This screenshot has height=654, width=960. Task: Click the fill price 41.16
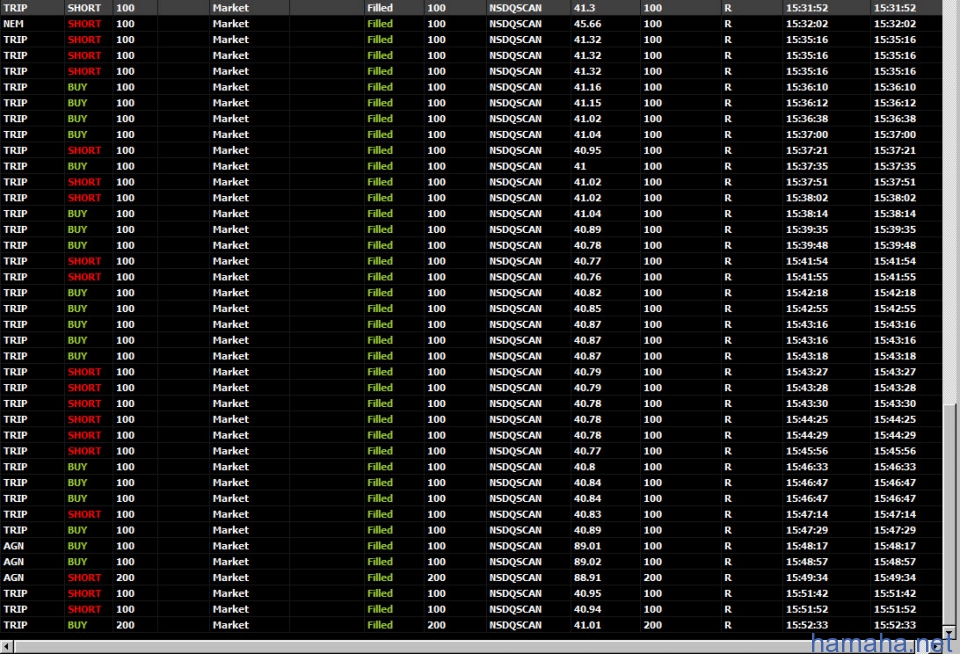[x=587, y=87]
